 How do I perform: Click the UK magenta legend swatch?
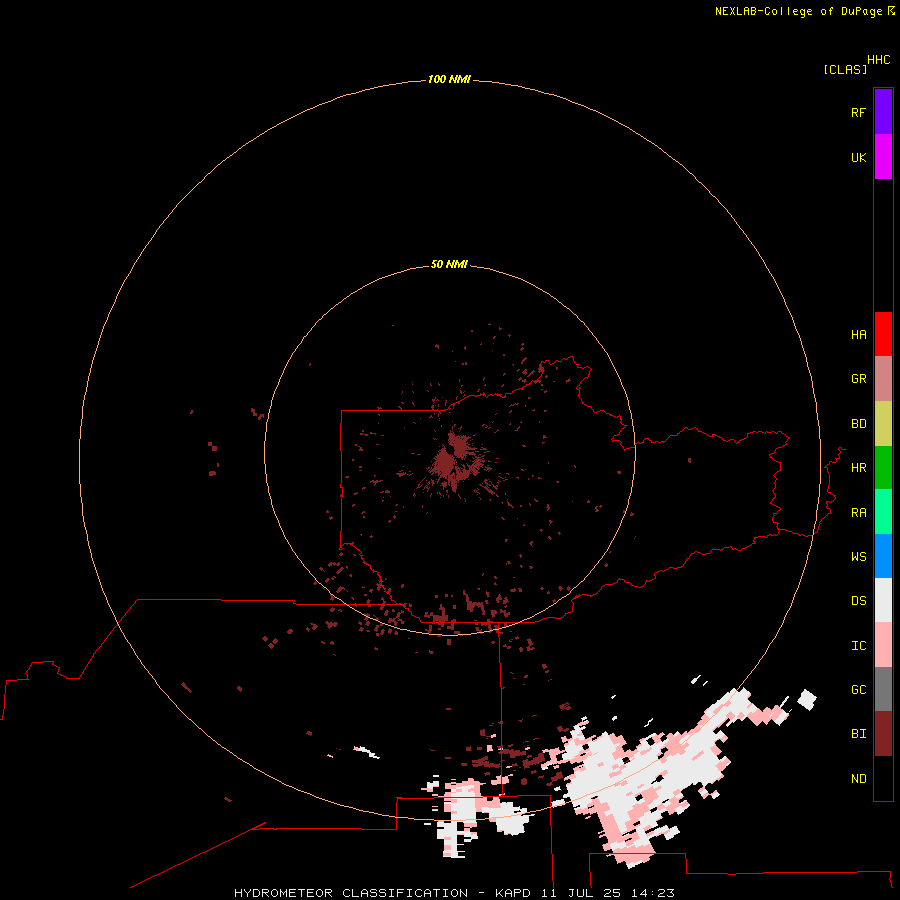tap(883, 157)
